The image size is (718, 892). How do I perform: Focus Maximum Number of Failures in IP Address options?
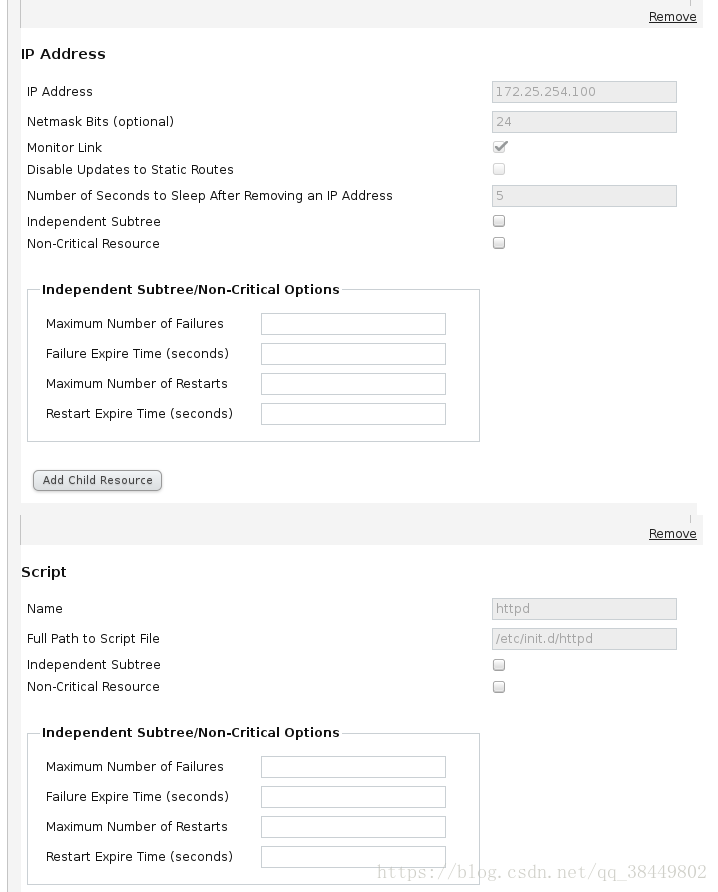coord(353,324)
